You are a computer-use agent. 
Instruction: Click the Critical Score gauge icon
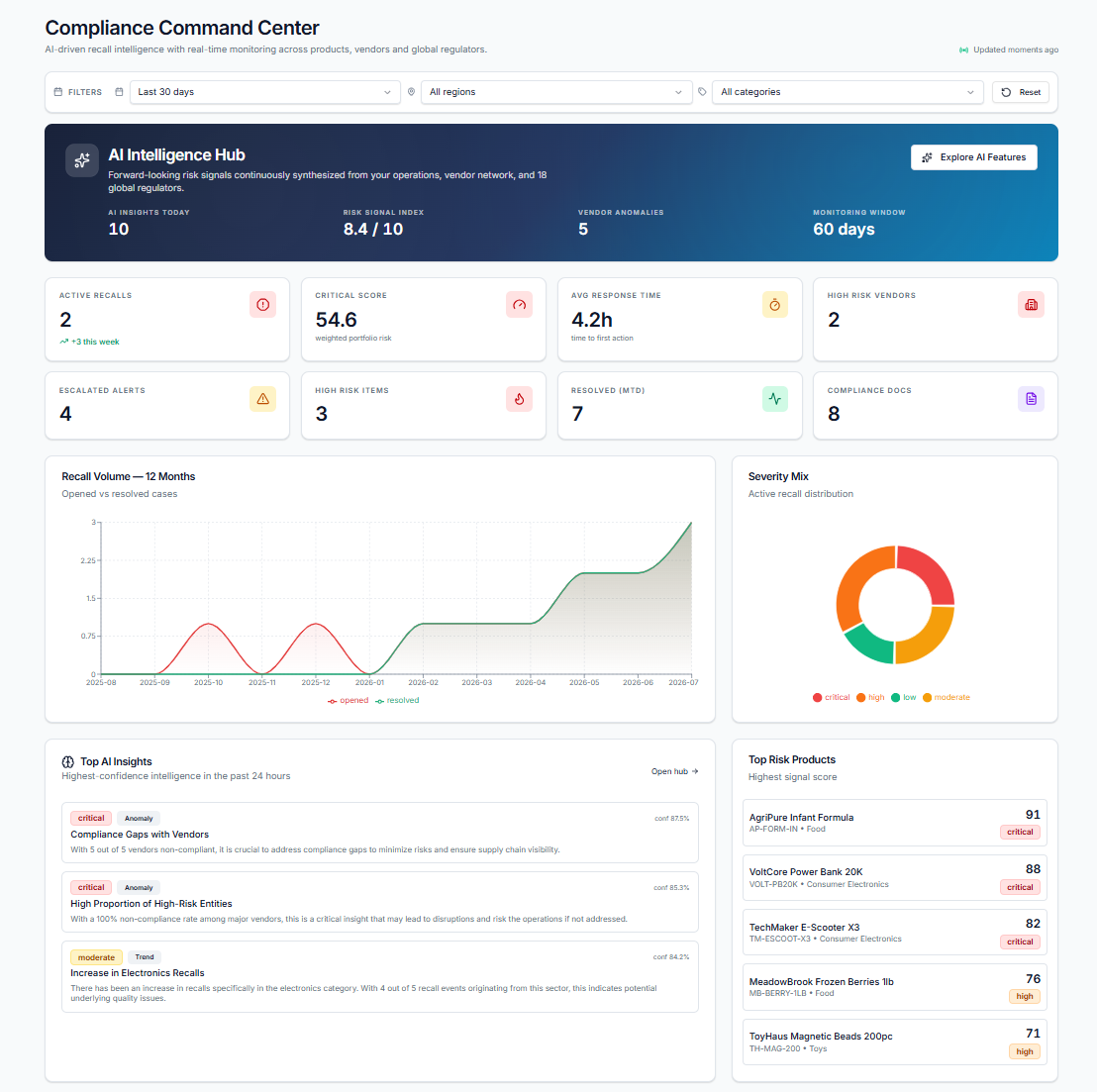(519, 304)
